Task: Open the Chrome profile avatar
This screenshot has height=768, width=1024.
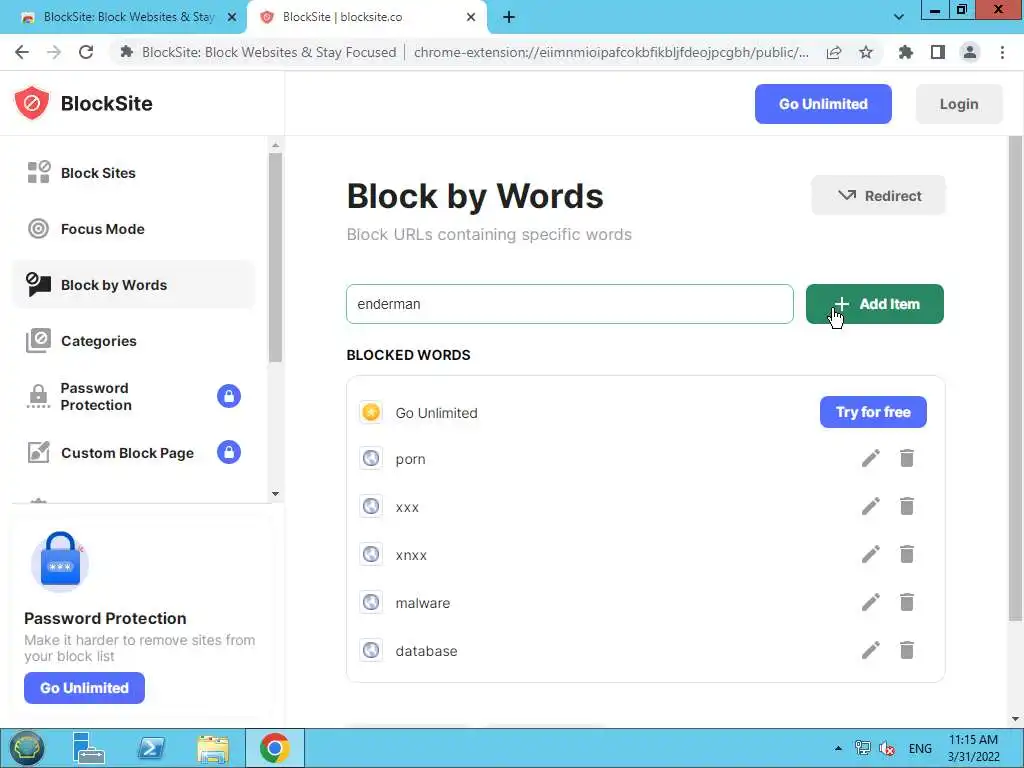Action: pyautogui.click(x=970, y=52)
